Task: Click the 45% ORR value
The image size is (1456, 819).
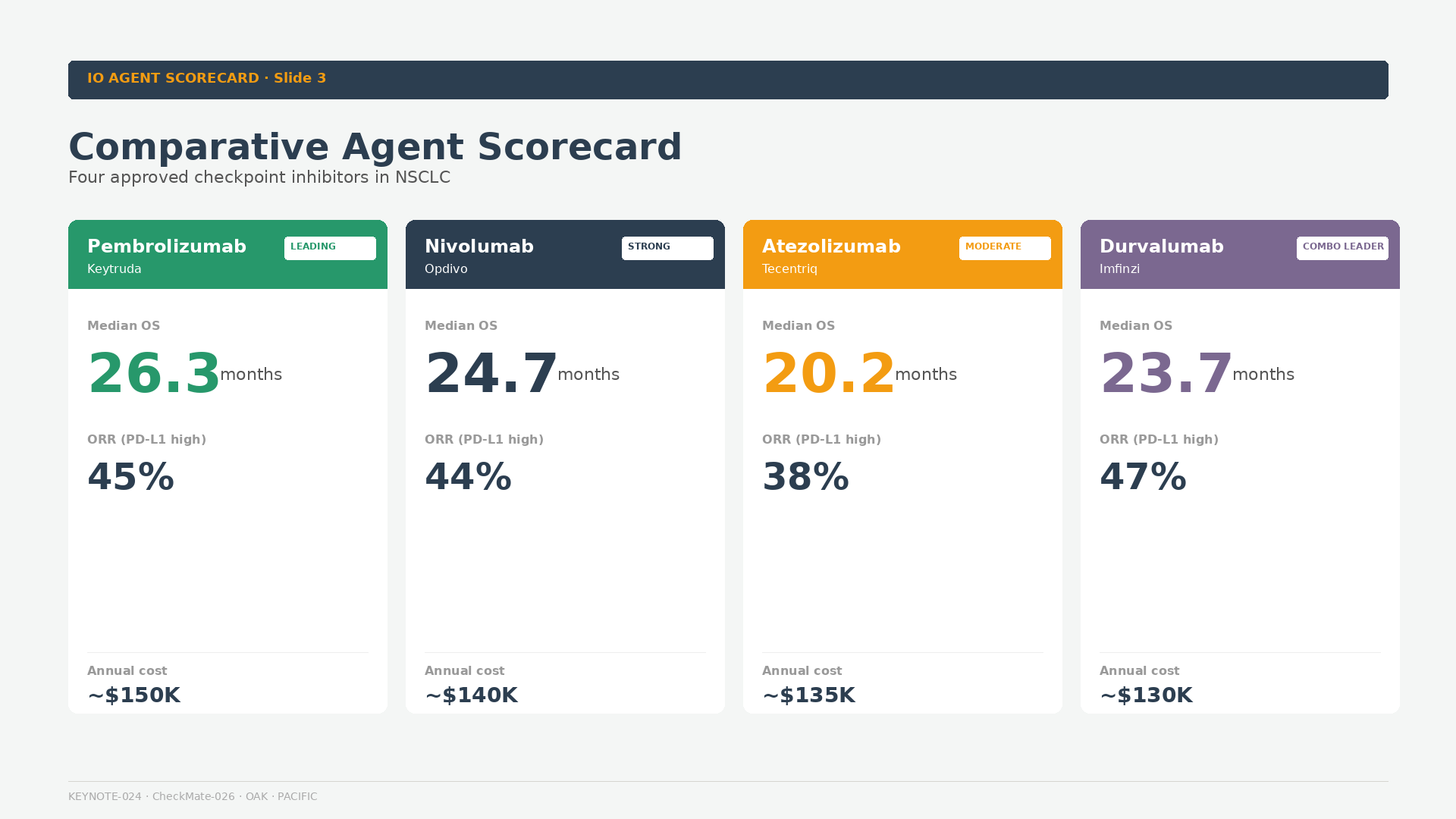Action: (x=130, y=477)
